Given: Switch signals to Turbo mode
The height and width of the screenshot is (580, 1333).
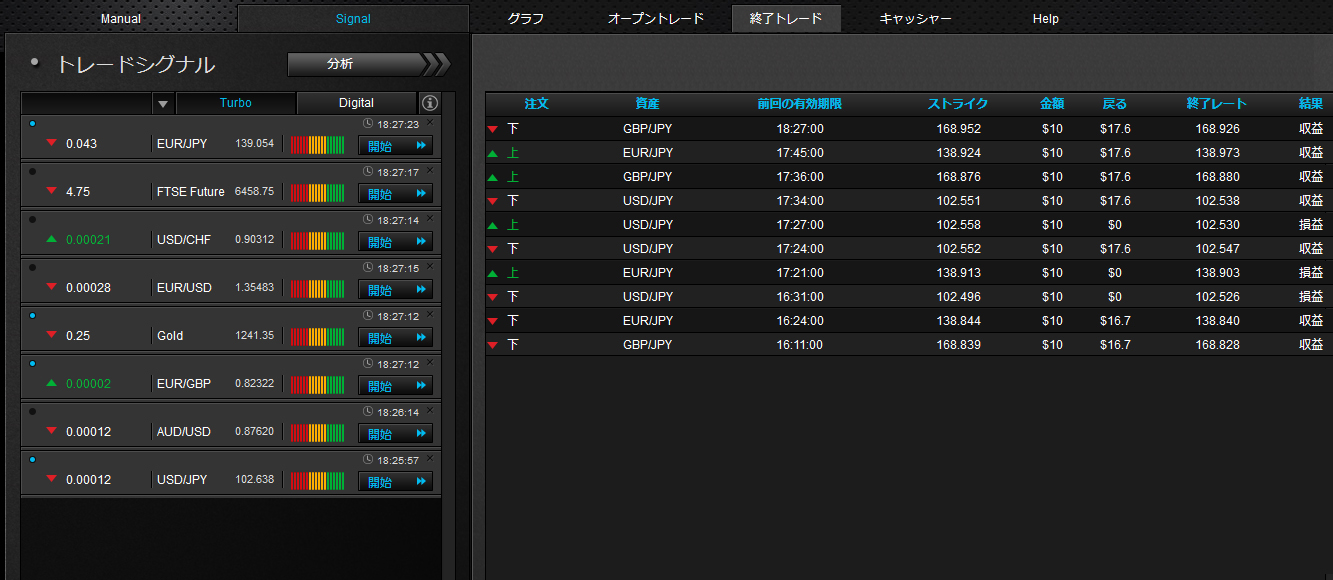Looking at the screenshot, I should pos(236,103).
